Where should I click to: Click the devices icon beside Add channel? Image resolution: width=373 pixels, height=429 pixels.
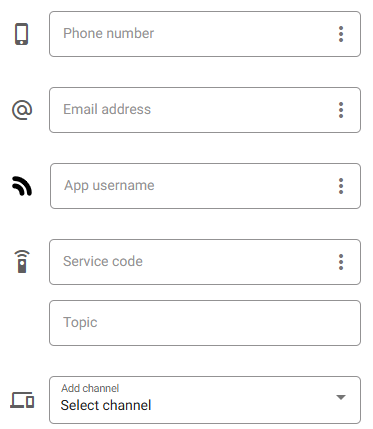coord(22,400)
